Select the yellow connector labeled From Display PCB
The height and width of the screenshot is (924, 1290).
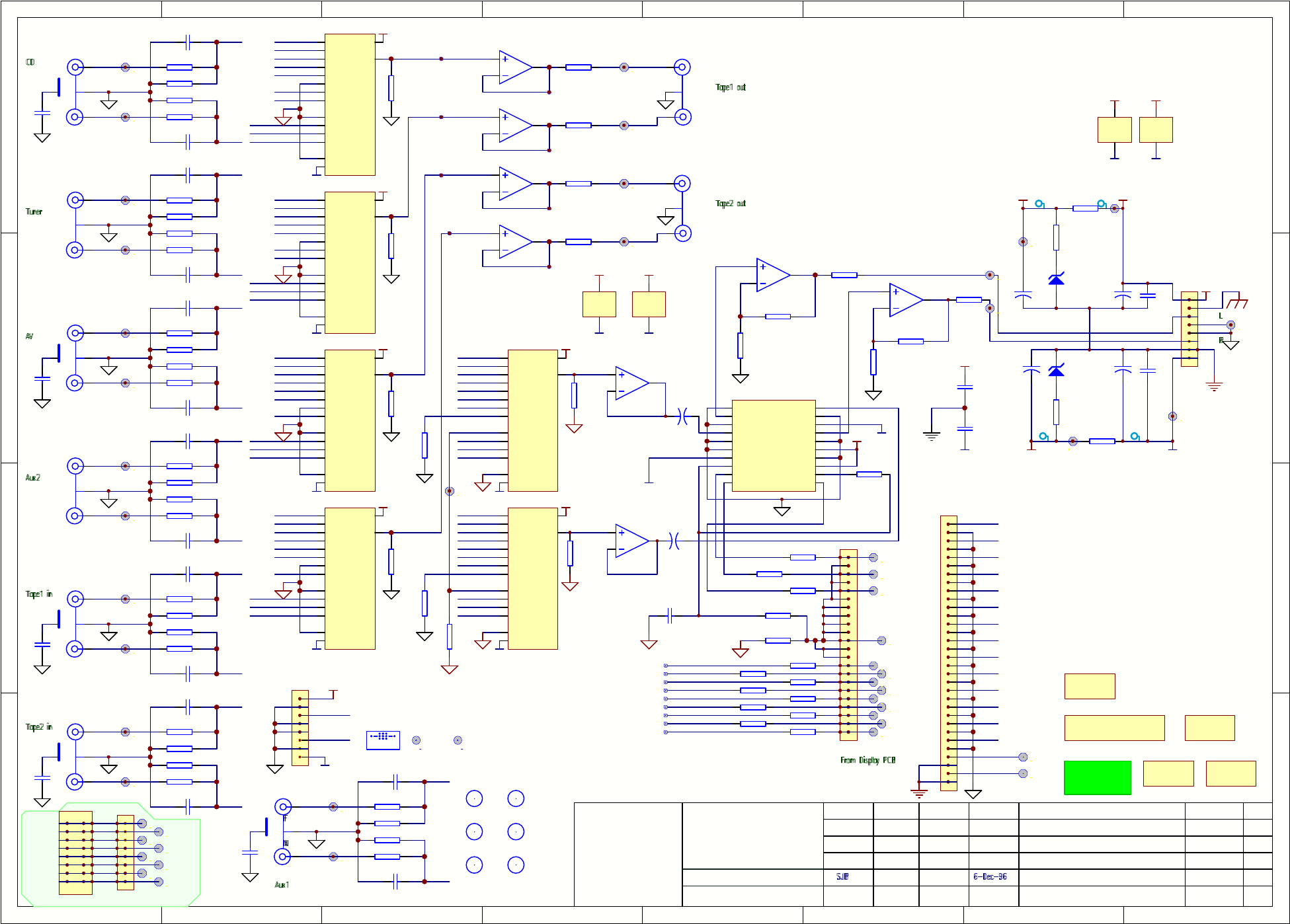tap(848, 645)
